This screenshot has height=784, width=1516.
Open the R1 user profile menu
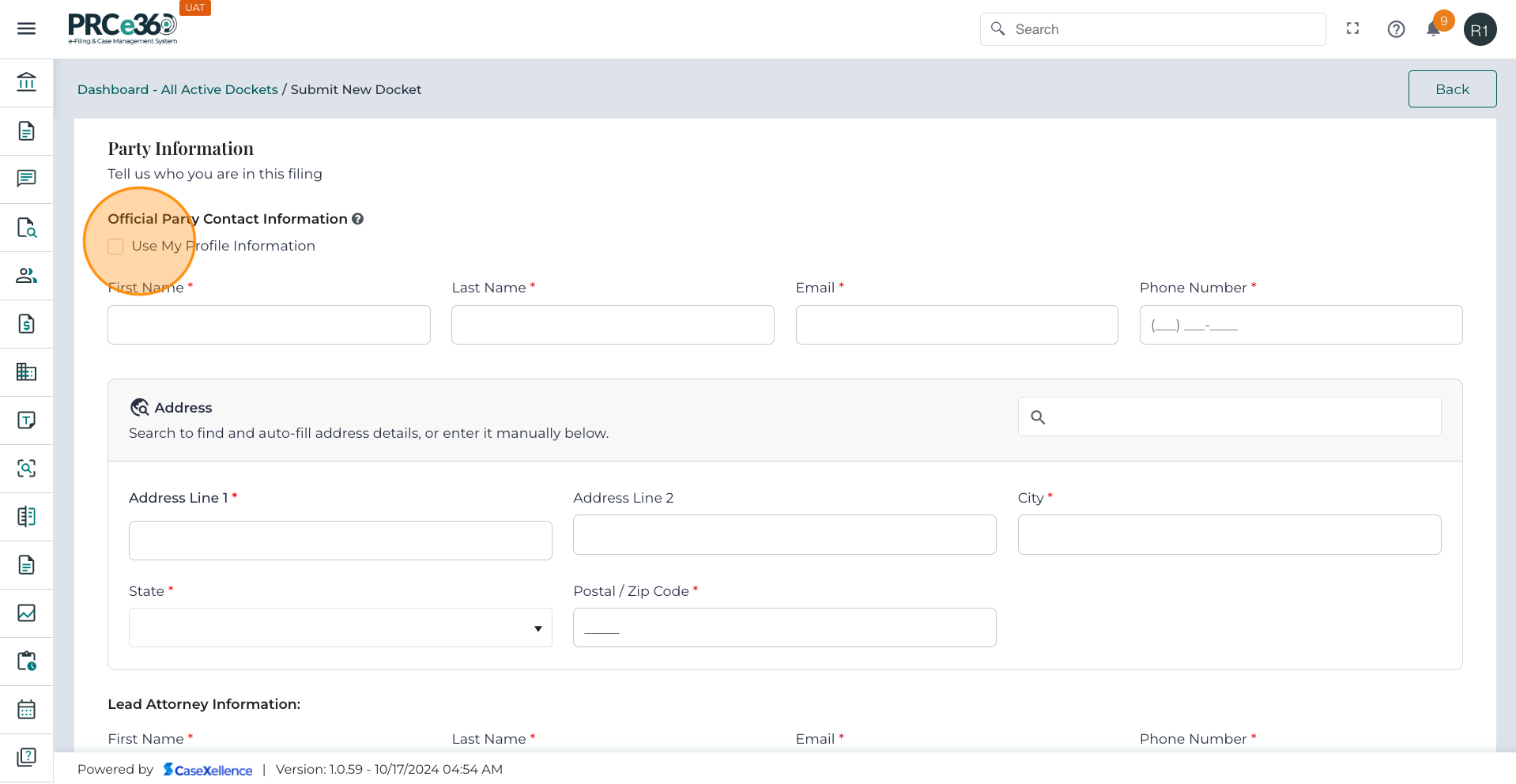click(1480, 30)
